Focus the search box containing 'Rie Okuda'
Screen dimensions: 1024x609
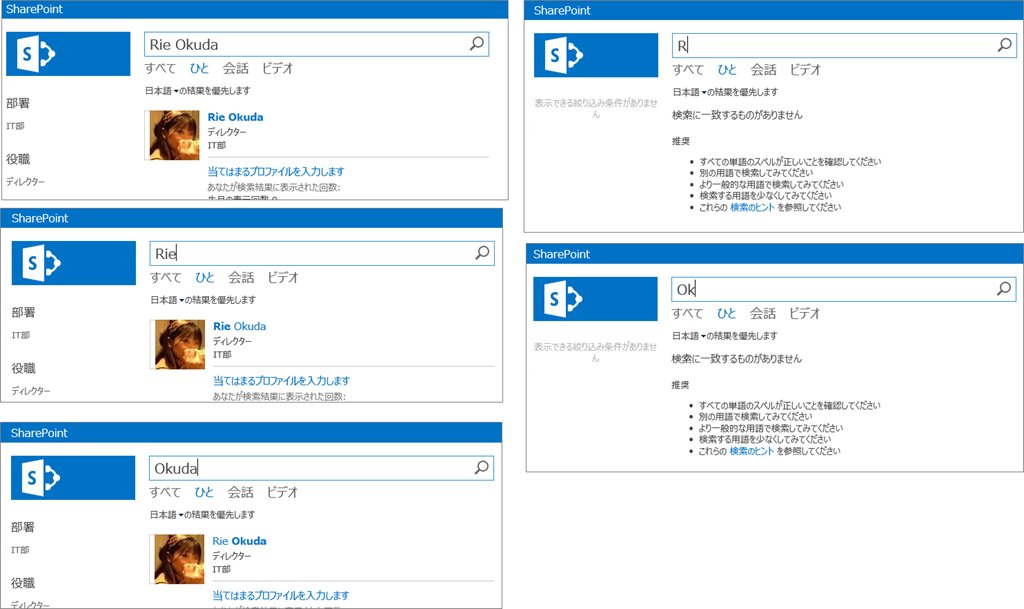tap(317, 44)
